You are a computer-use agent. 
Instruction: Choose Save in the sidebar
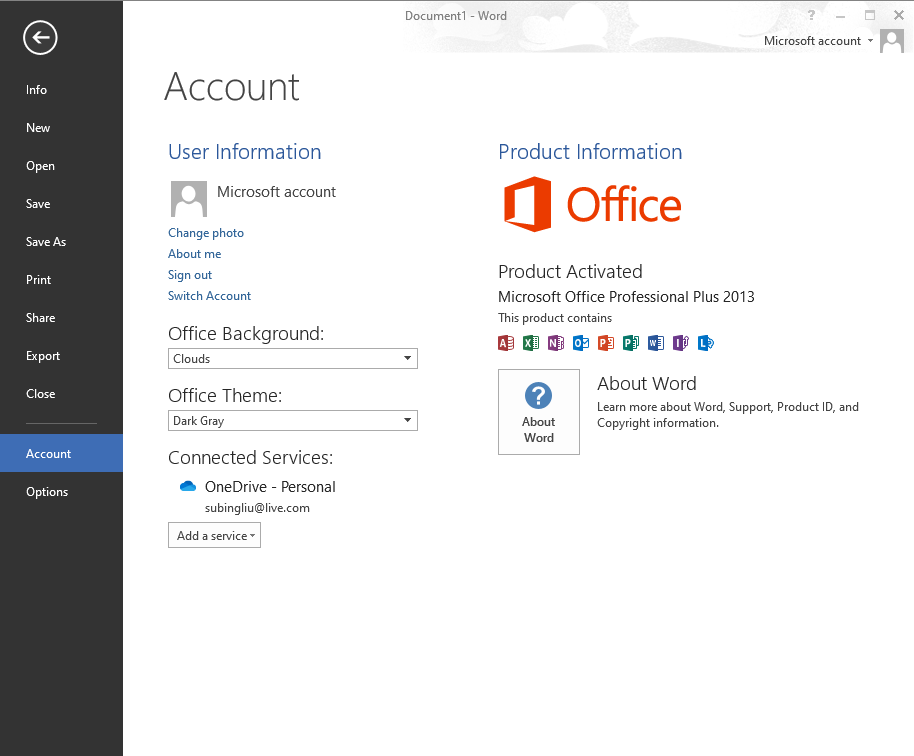tap(61, 203)
